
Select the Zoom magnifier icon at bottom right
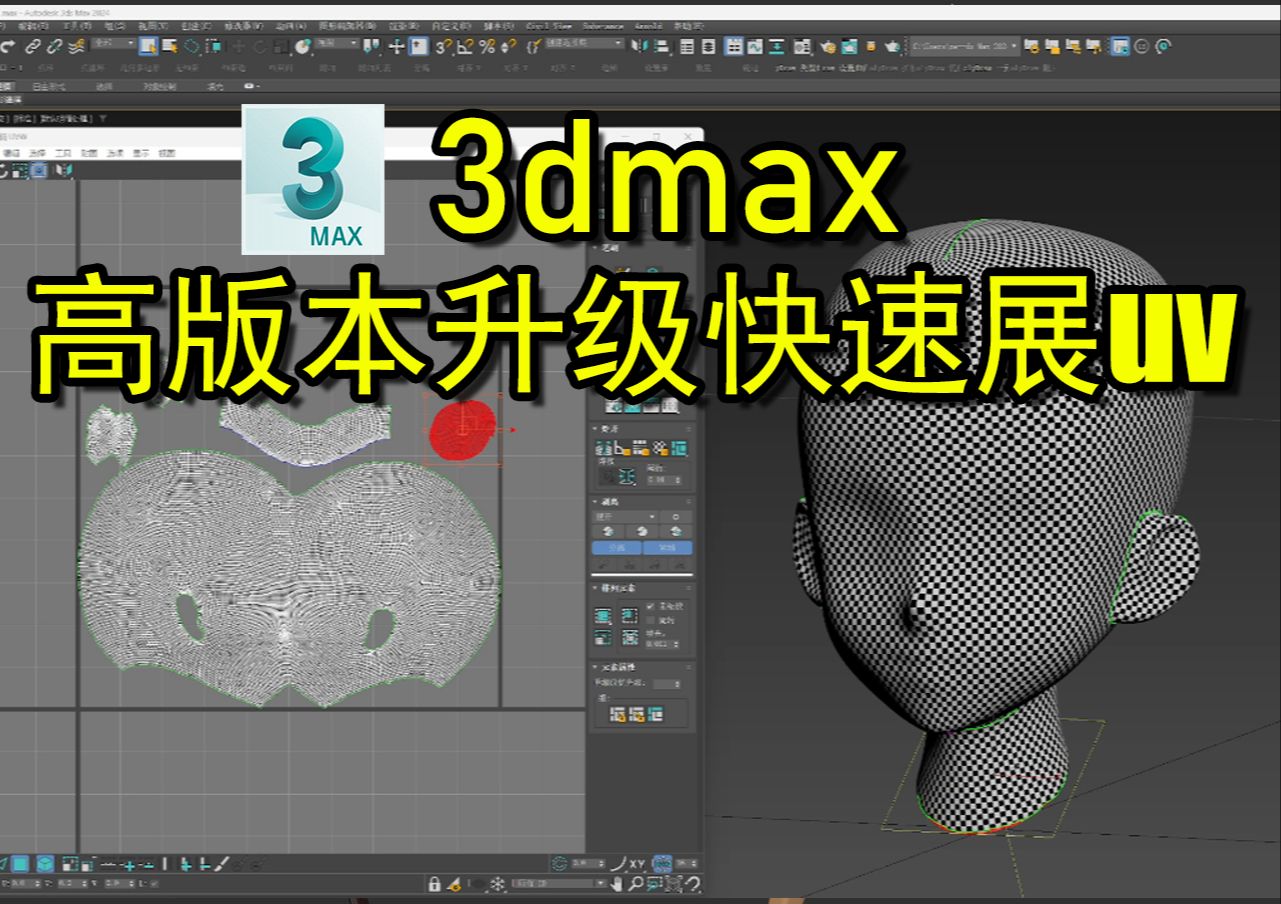pyautogui.click(x=637, y=884)
